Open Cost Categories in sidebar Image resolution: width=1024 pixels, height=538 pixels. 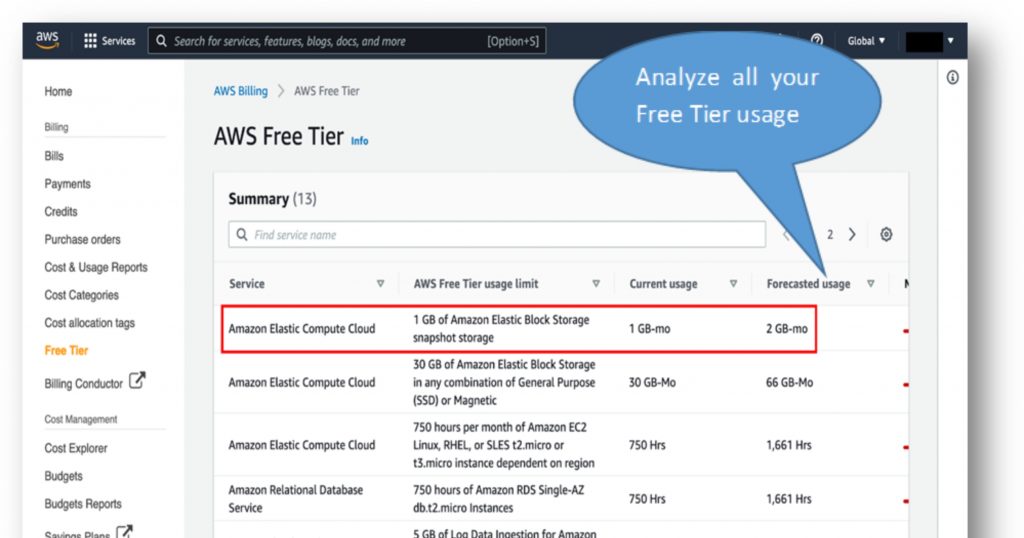coord(82,295)
